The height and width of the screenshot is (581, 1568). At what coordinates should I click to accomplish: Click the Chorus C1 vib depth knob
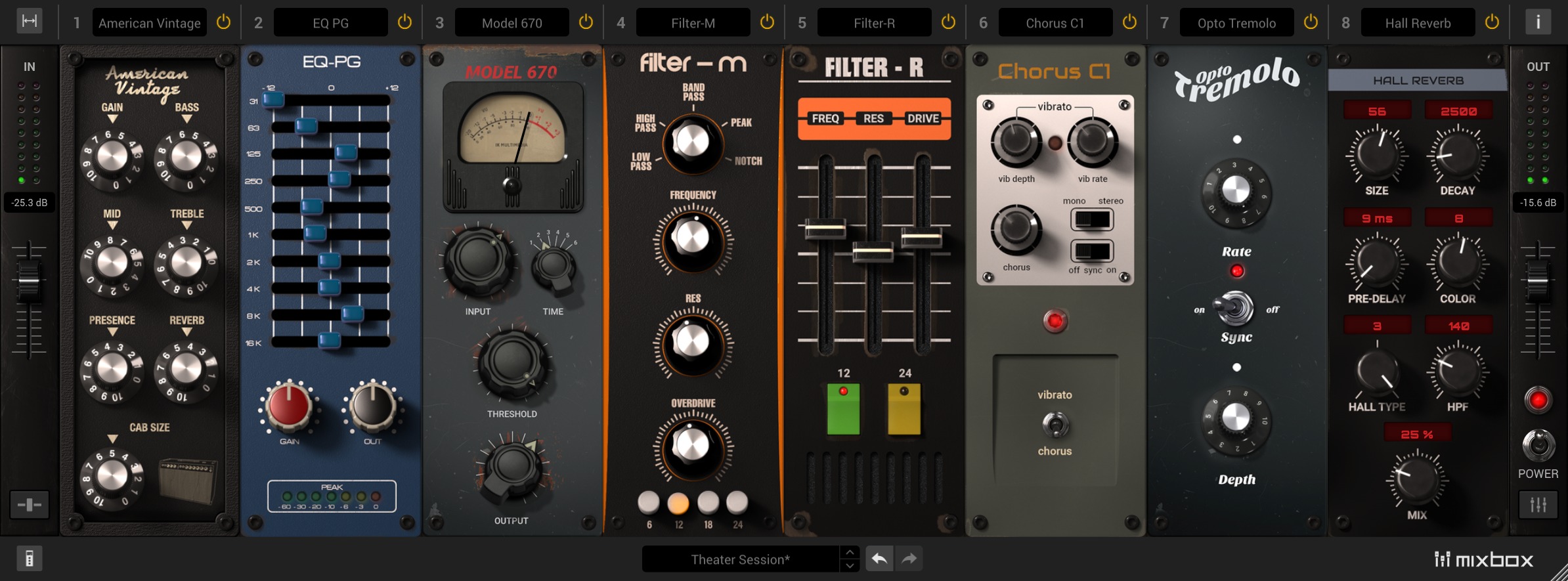(1016, 142)
